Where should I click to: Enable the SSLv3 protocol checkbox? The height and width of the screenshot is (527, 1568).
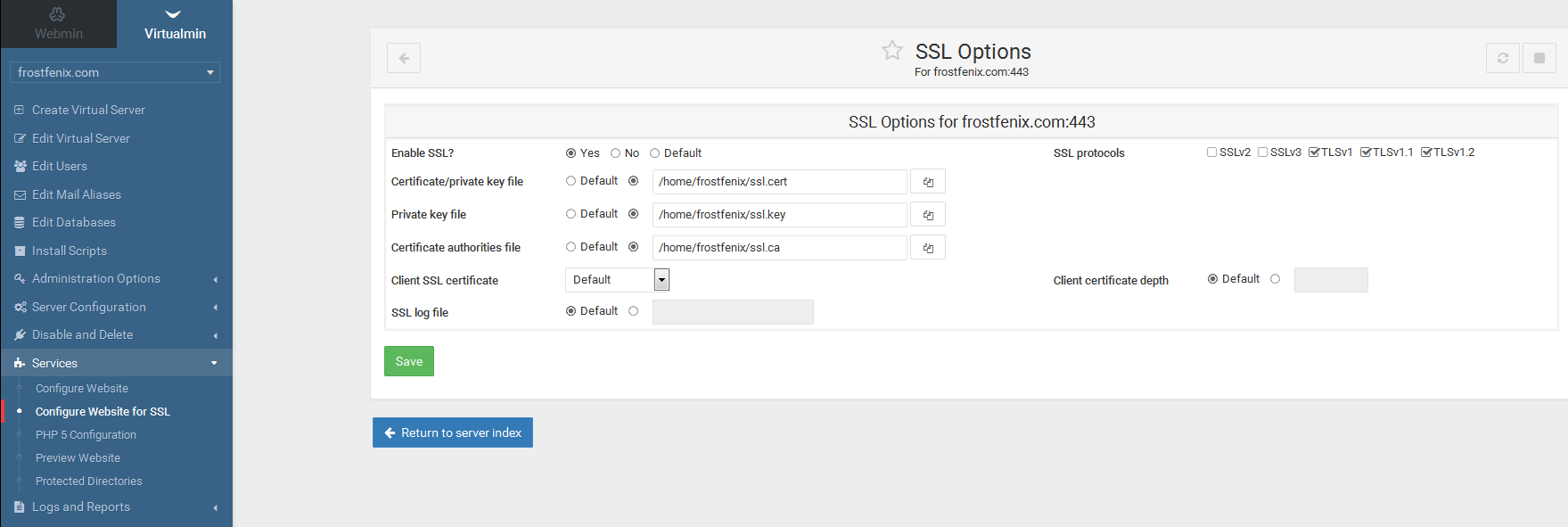[x=1263, y=152]
